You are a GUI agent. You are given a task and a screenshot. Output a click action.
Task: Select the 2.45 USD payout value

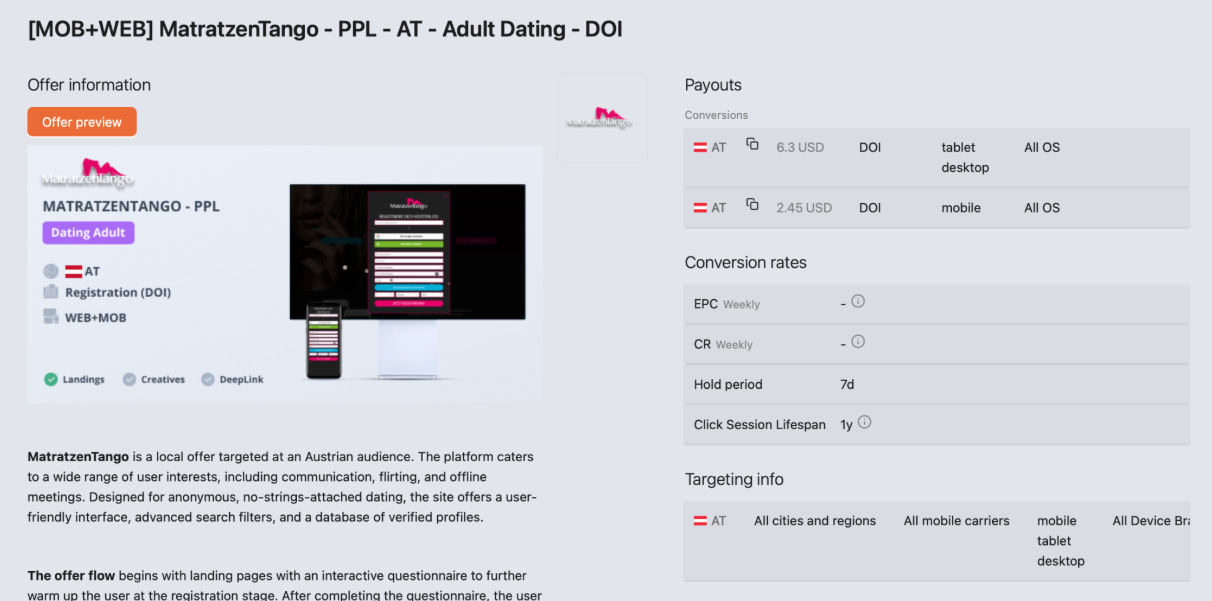pos(804,208)
